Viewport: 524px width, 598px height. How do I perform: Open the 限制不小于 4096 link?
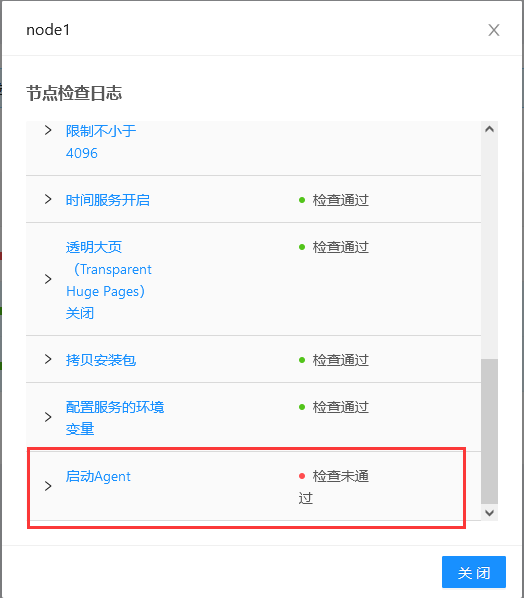[101, 142]
